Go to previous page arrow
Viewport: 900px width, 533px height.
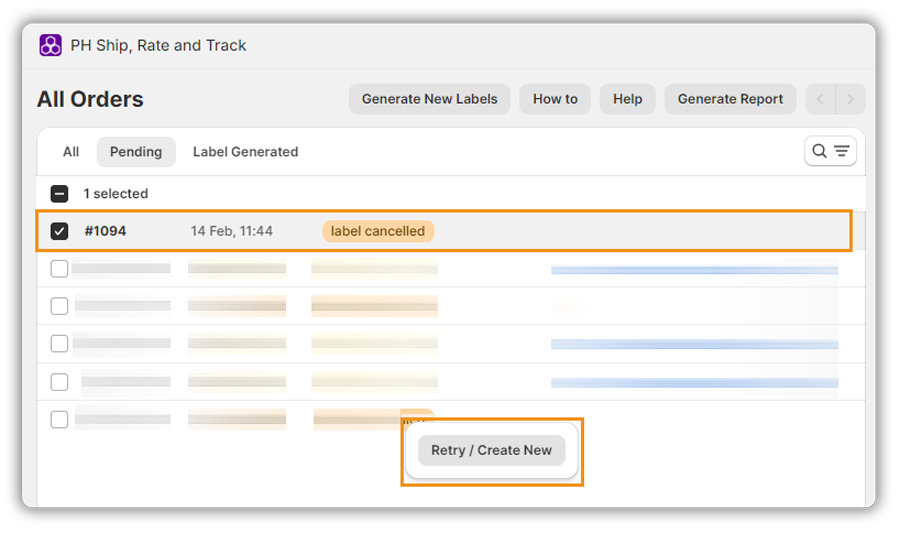821,99
